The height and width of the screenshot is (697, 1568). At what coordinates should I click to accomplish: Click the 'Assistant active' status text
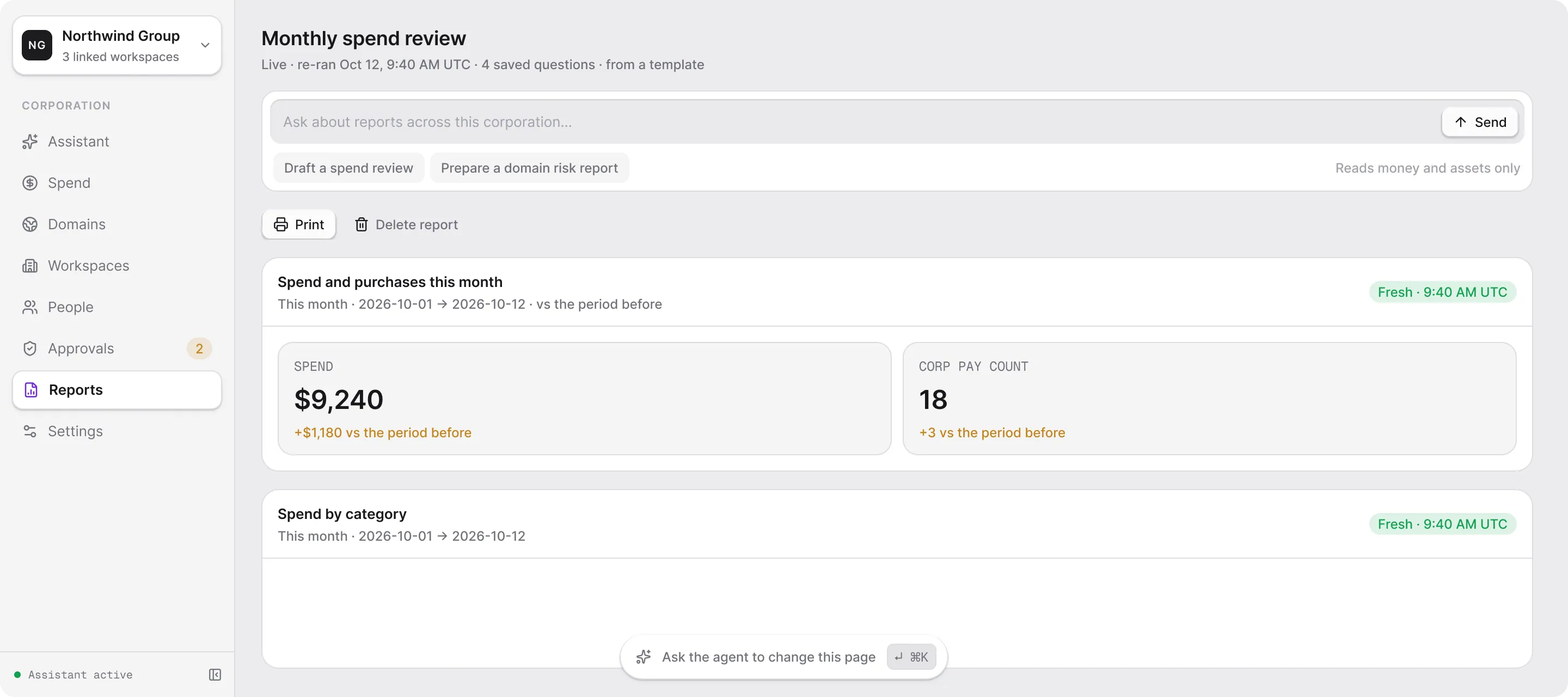(x=81, y=675)
